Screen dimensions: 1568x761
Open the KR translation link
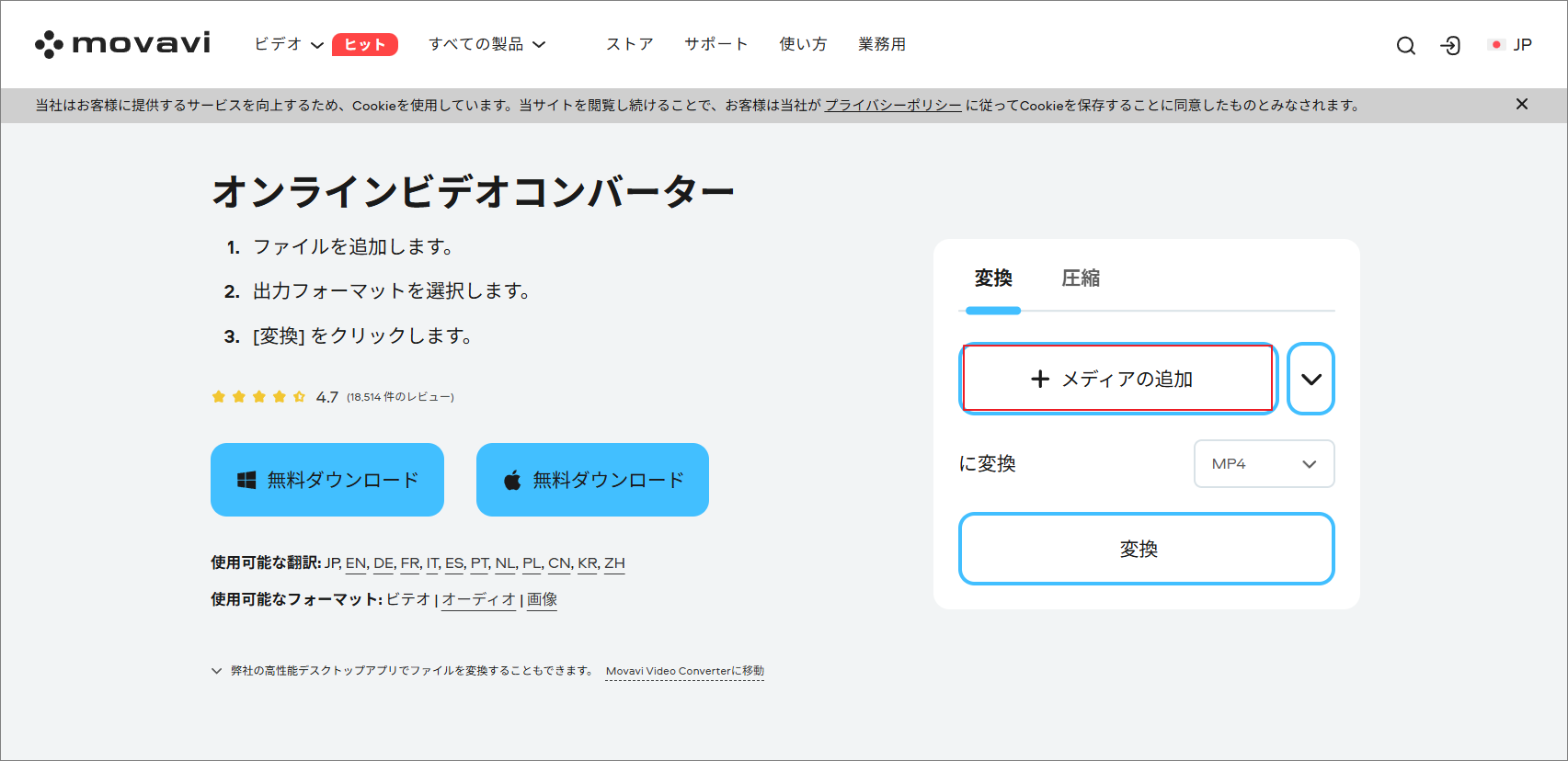pyautogui.click(x=588, y=563)
